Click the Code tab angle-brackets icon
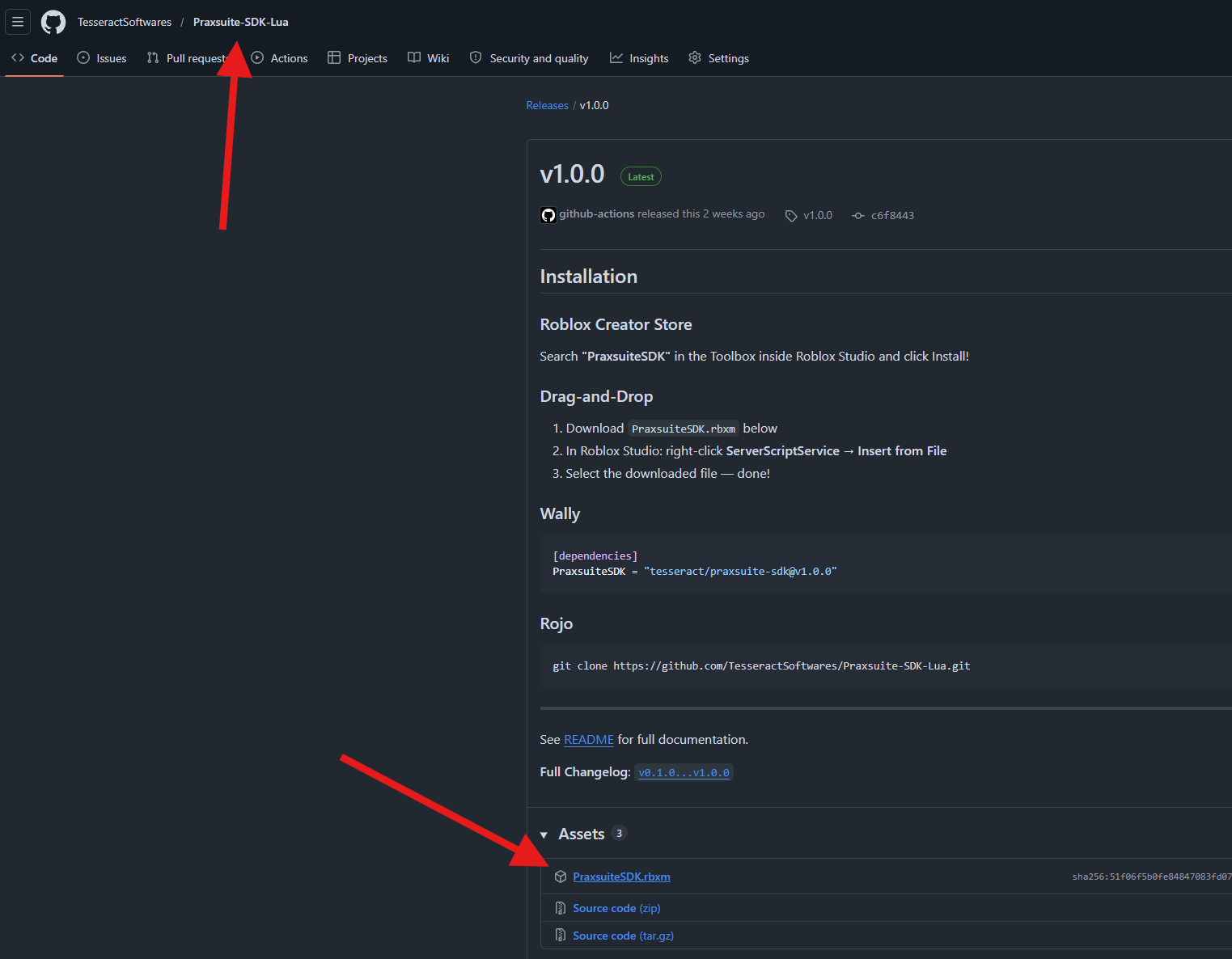The image size is (1232, 959). (x=18, y=57)
